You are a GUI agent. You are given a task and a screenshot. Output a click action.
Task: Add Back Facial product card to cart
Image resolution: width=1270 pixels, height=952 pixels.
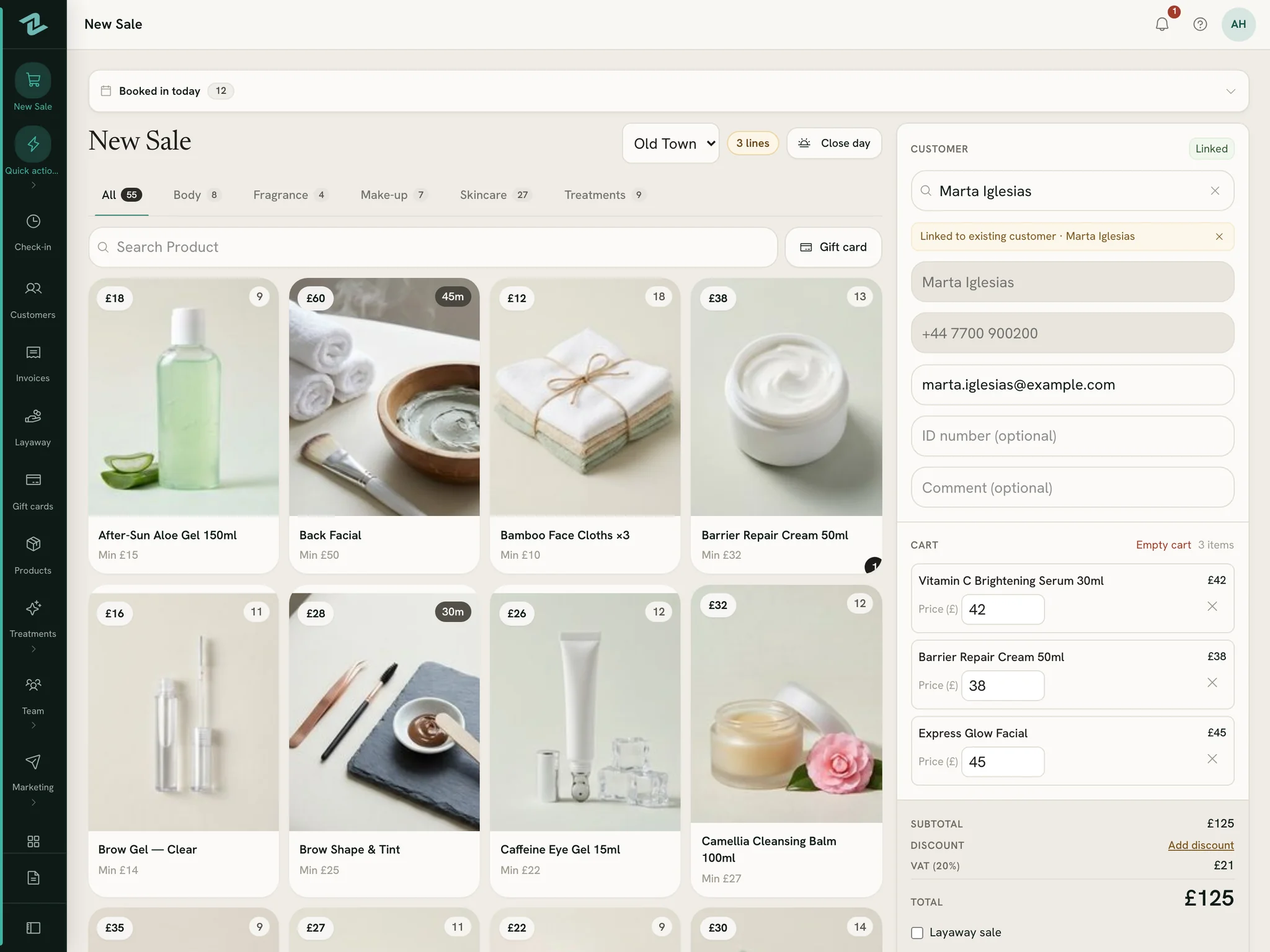coord(384,425)
